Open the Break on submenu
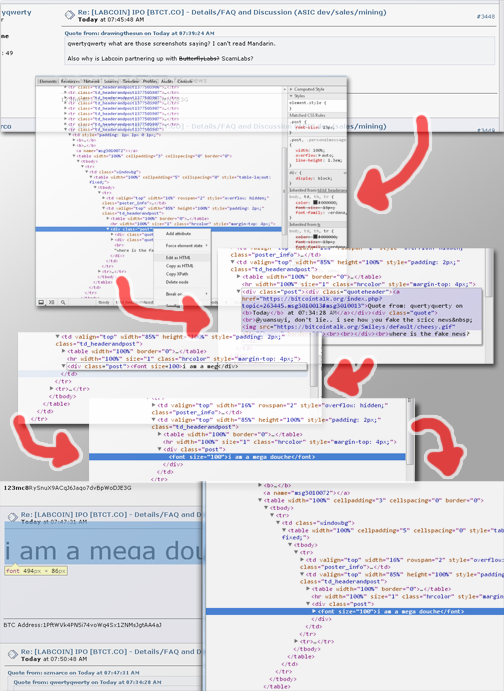The height and width of the screenshot is (691, 504). (182, 294)
